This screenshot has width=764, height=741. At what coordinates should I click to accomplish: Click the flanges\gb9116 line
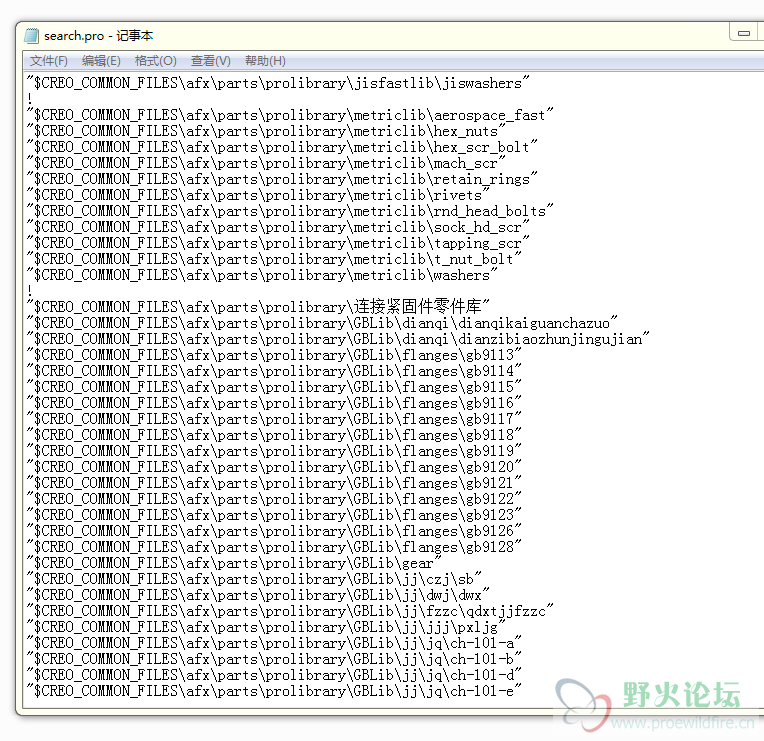(x=274, y=403)
